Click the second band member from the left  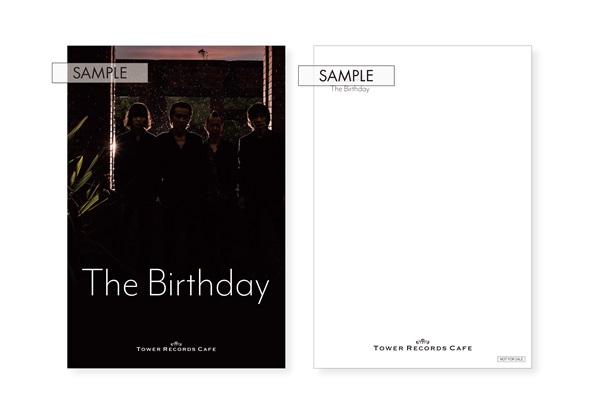[180, 160]
